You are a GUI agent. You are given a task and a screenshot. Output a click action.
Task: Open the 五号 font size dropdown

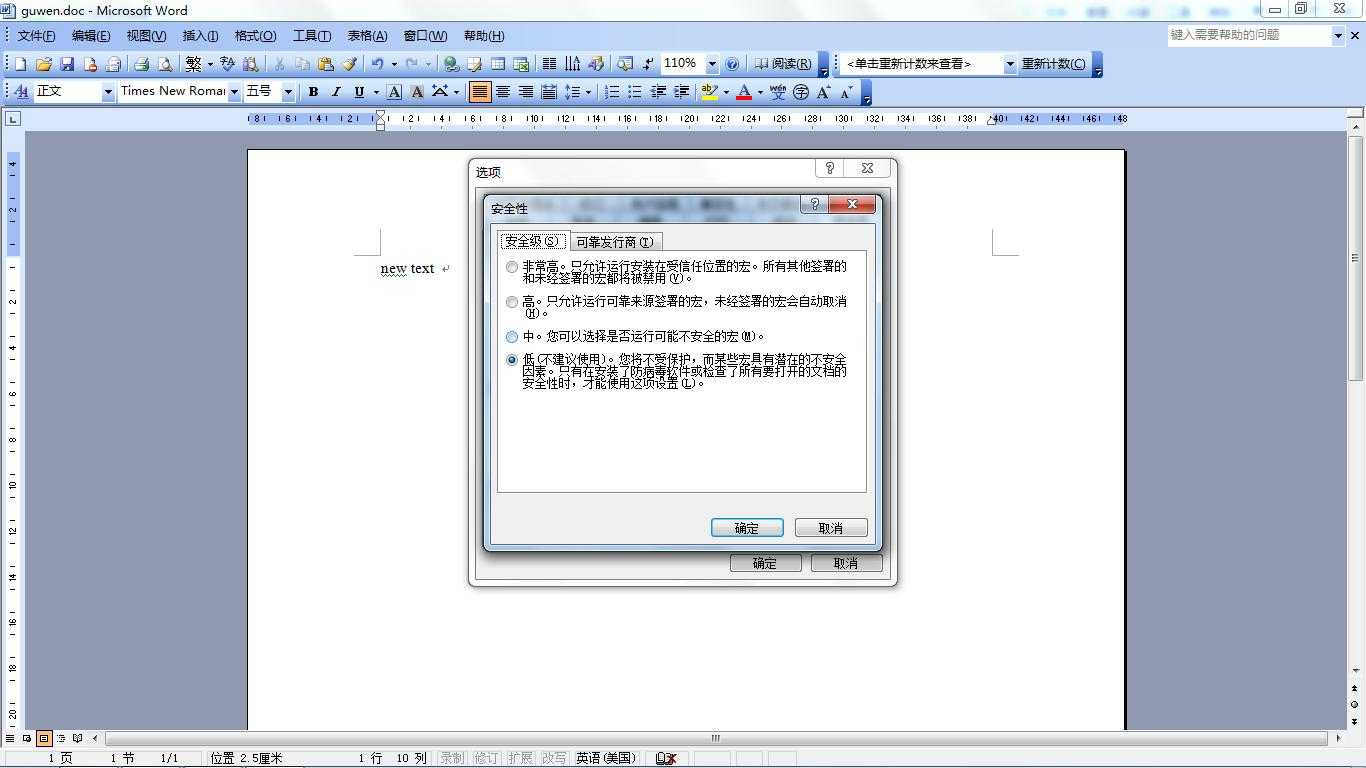tap(288, 92)
